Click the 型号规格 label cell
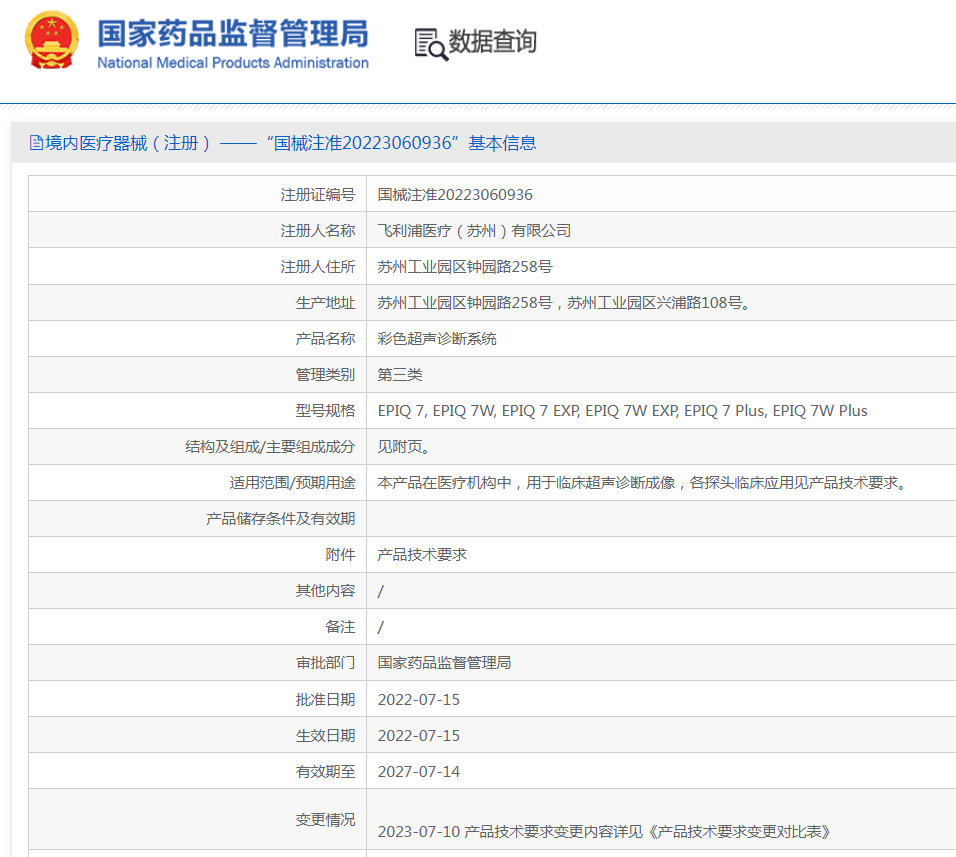Screen dimensions: 956x857 tap(198, 410)
